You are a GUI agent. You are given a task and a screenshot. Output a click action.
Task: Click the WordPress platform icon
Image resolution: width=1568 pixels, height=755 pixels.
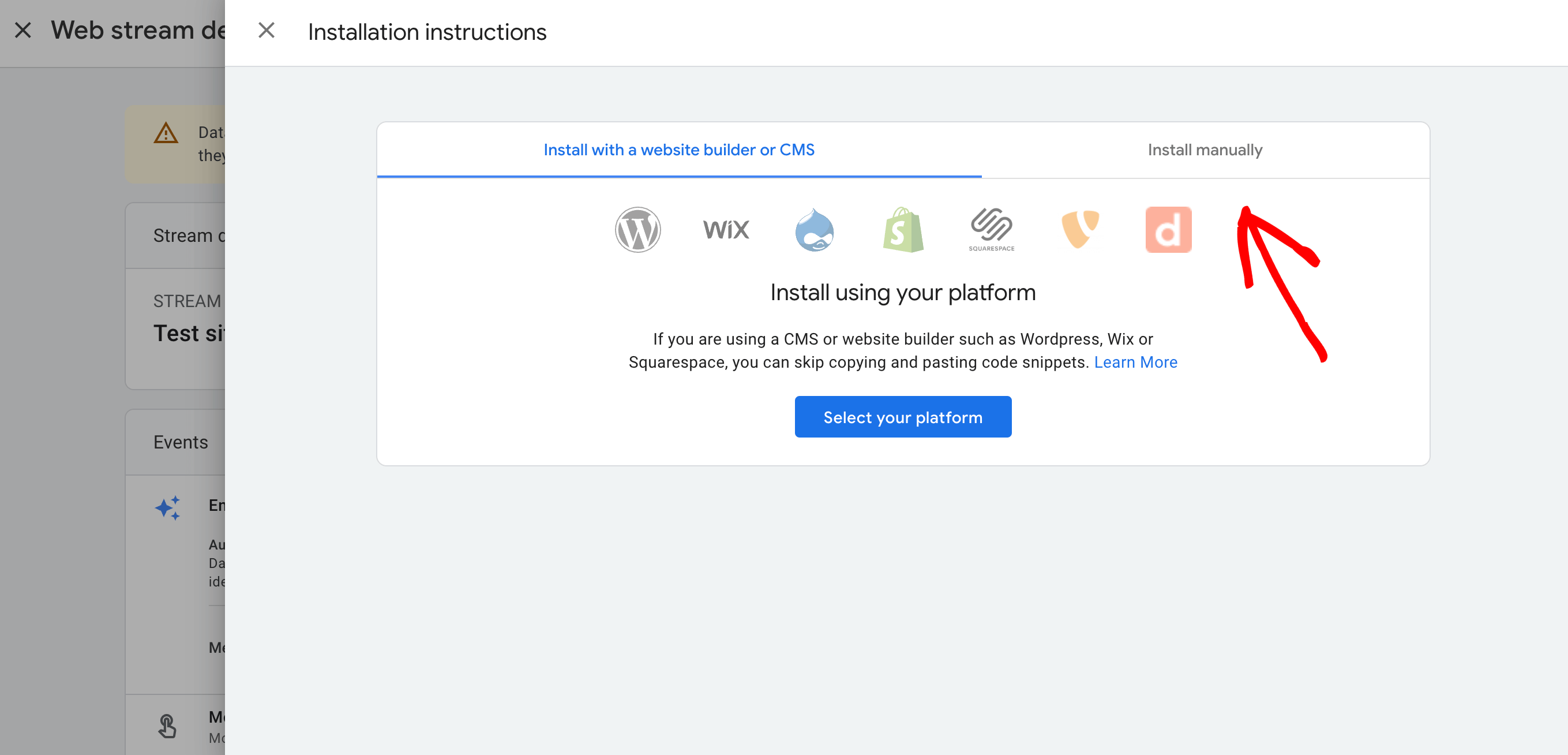[x=637, y=229]
